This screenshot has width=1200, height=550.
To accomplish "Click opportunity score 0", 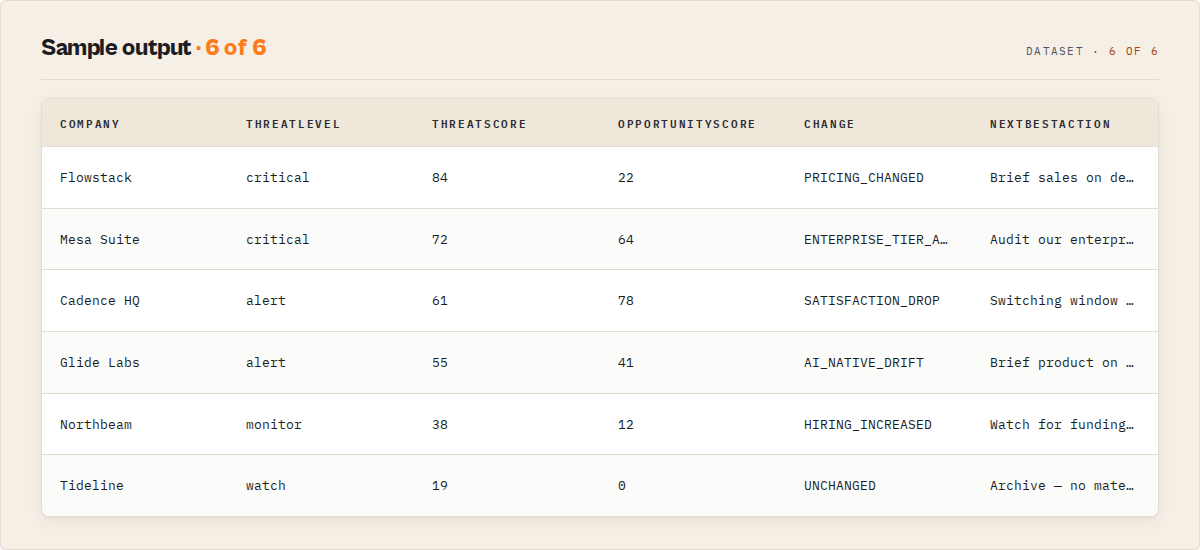I will 622,486.
